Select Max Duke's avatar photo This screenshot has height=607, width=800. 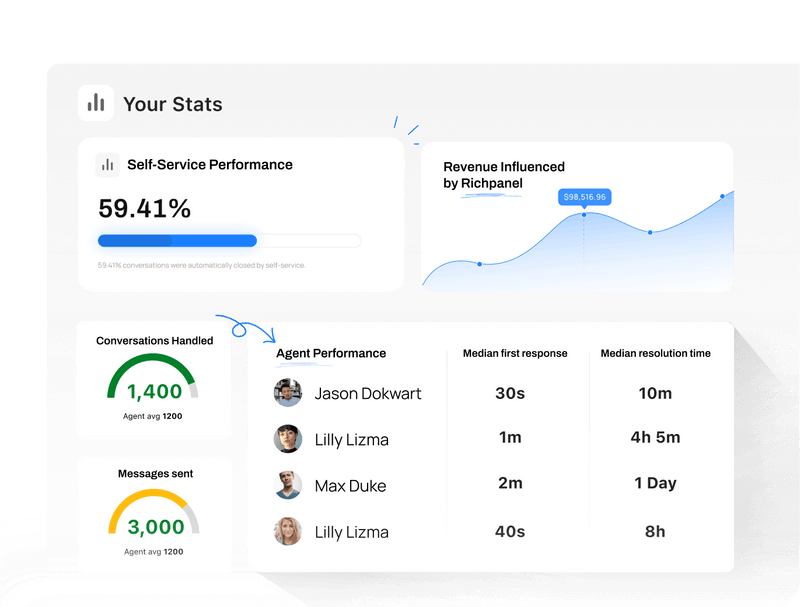[288, 486]
